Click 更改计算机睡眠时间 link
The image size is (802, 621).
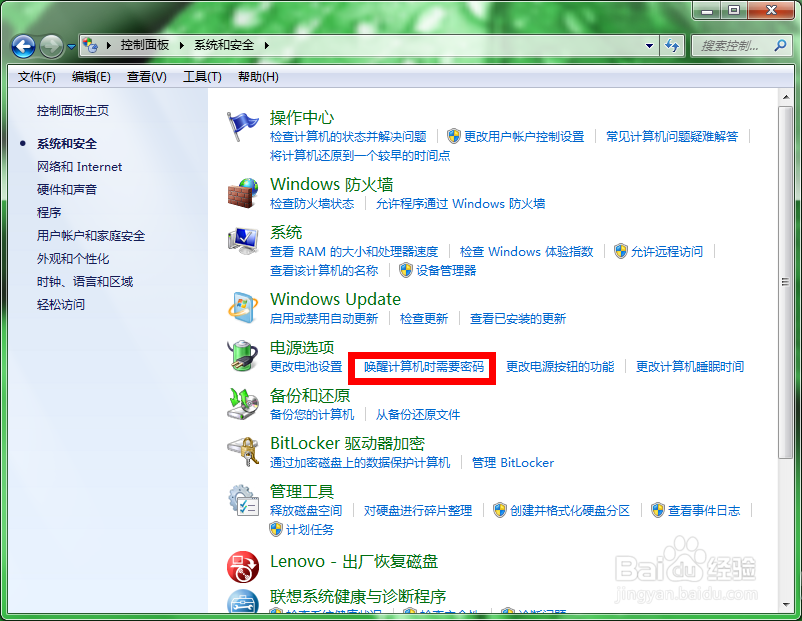(690, 366)
